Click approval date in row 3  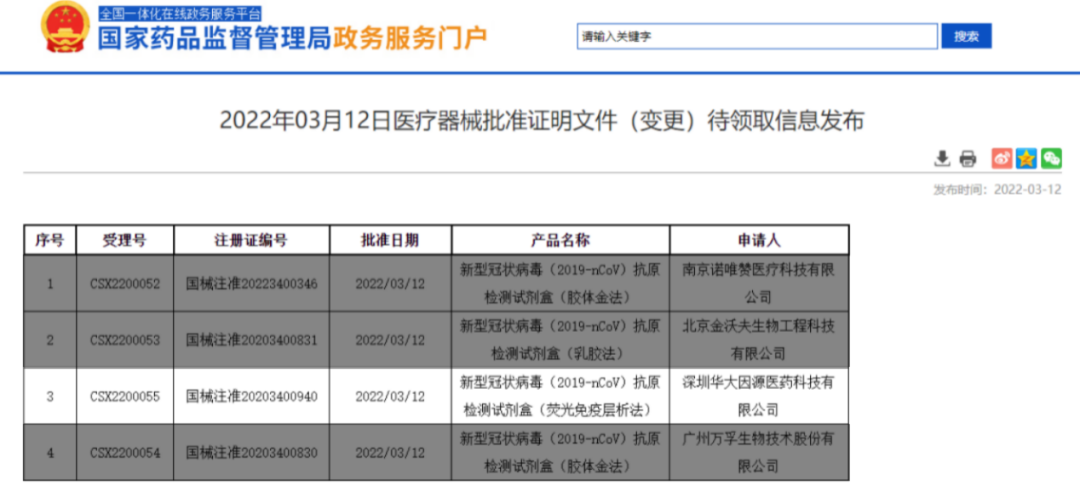pyautogui.click(x=390, y=397)
